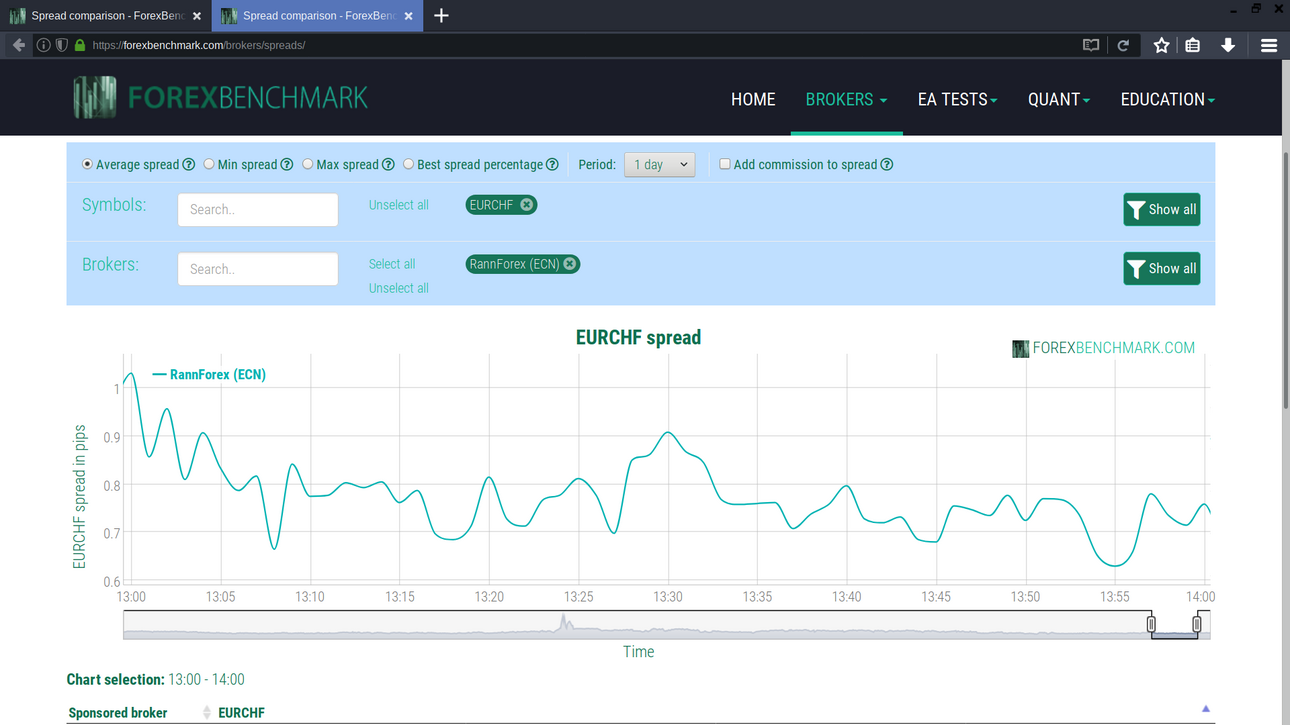Open the Period 1 day dropdown
Image resolution: width=1290 pixels, height=725 pixels.
coord(659,165)
